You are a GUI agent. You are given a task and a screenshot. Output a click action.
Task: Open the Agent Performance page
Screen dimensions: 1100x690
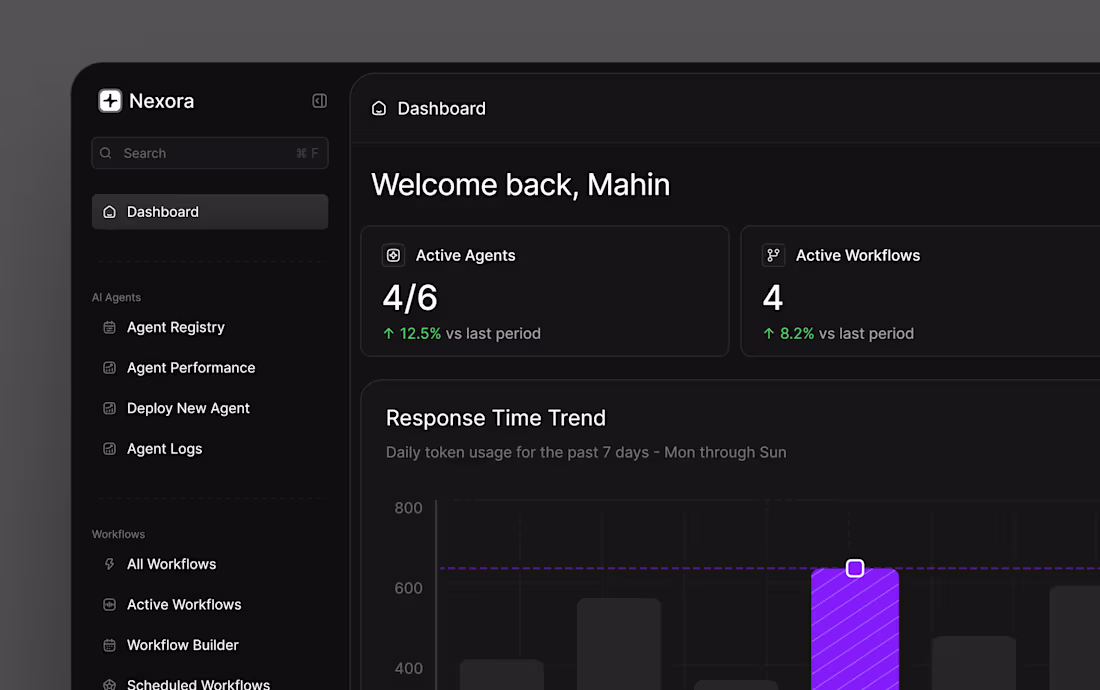(x=190, y=367)
